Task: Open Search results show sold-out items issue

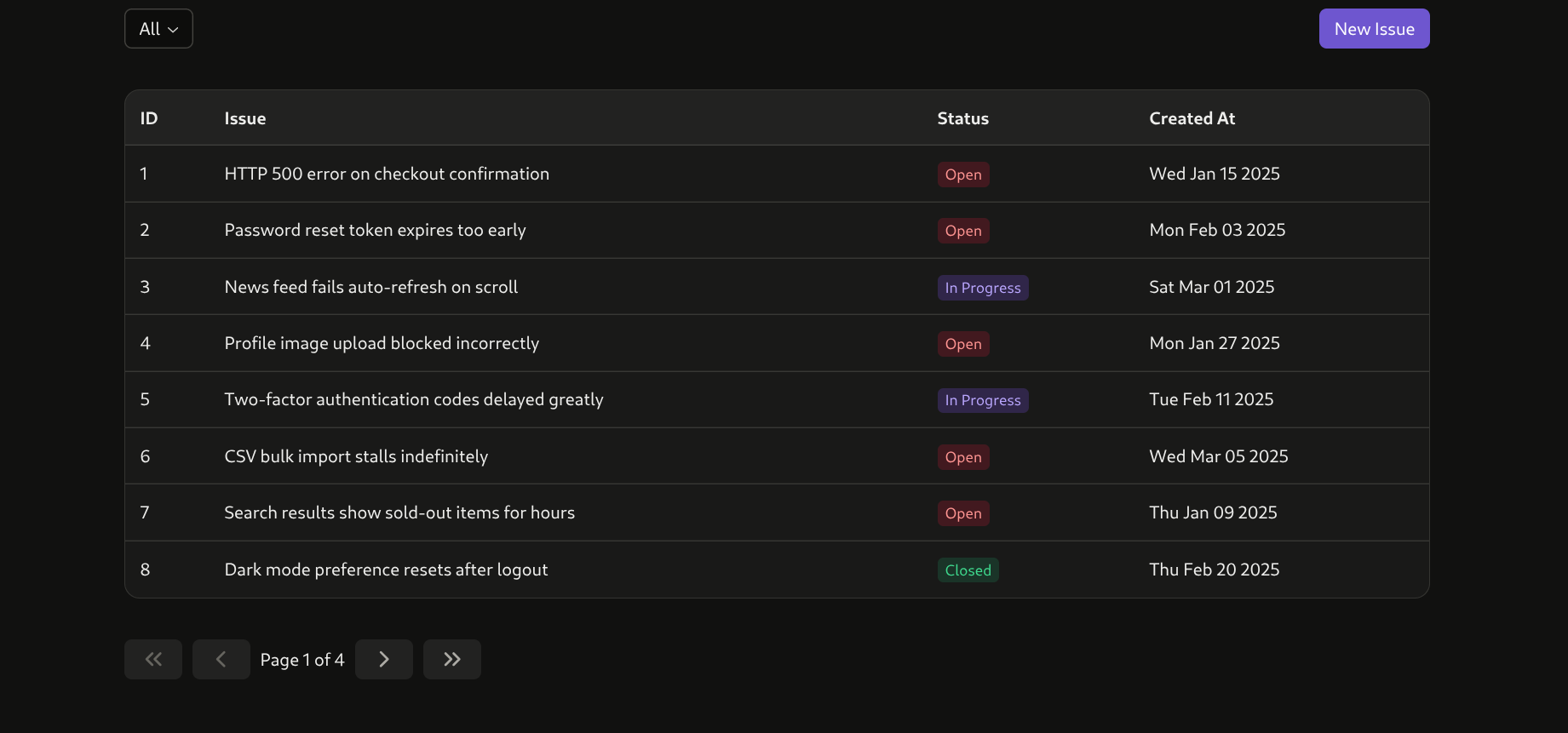Action: coord(399,513)
